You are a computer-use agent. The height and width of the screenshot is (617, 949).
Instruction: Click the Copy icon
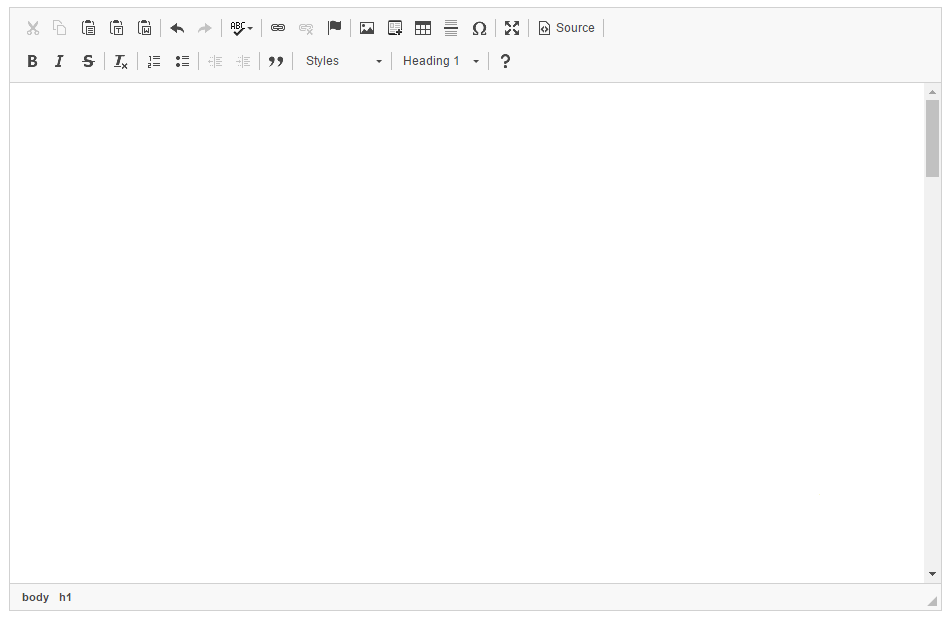[60, 28]
